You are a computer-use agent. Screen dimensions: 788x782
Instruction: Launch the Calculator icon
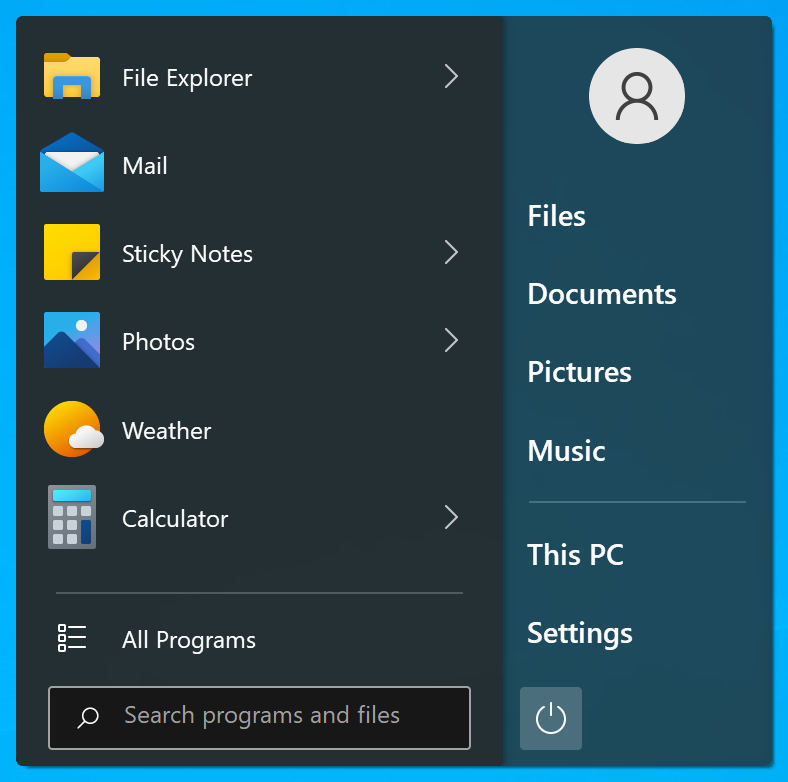(72, 517)
